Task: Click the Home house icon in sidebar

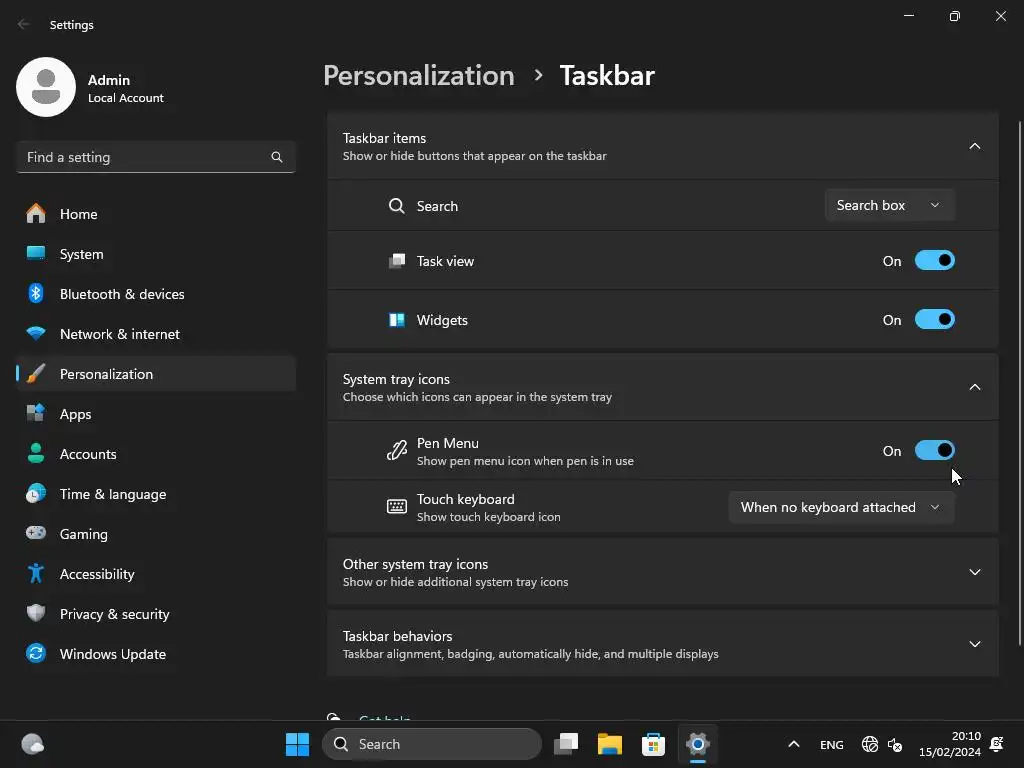Action: (36, 214)
